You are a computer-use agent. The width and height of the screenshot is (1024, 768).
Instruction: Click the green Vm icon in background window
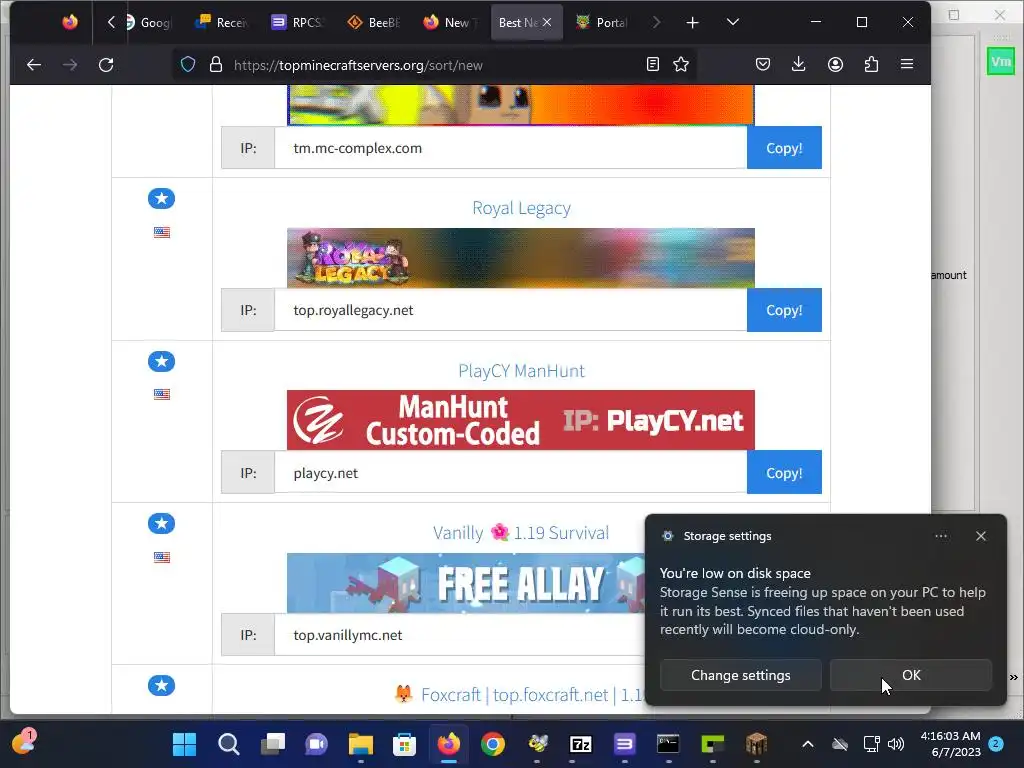(1000, 62)
